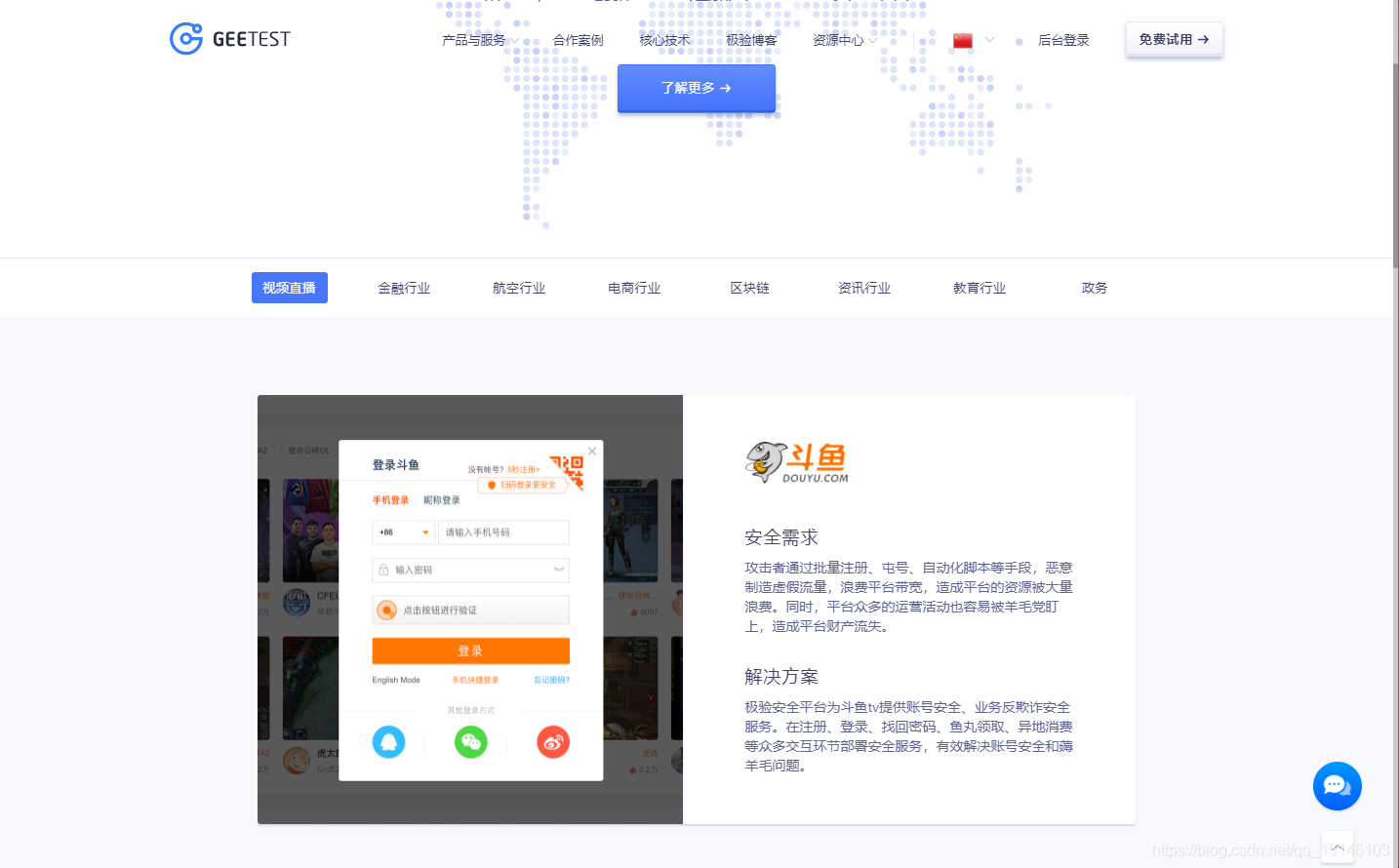Toggle password visibility eye icon
The width and height of the screenshot is (1399, 868).
pyautogui.click(x=559, y=570)
